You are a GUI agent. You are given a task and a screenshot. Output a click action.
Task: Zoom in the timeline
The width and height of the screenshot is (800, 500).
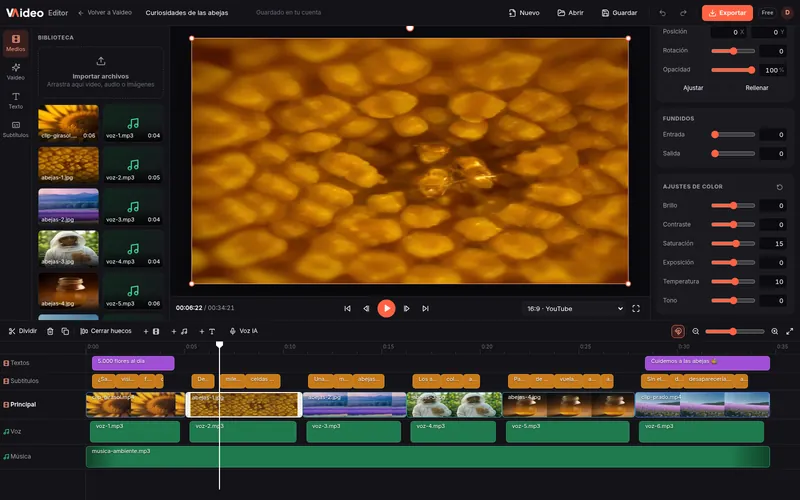pyautogui.click(x=774, y=332)
